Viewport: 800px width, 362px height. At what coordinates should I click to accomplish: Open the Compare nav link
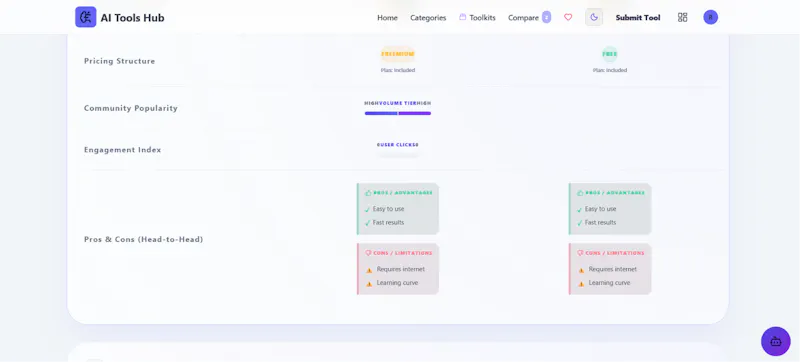tap(523, 18)
